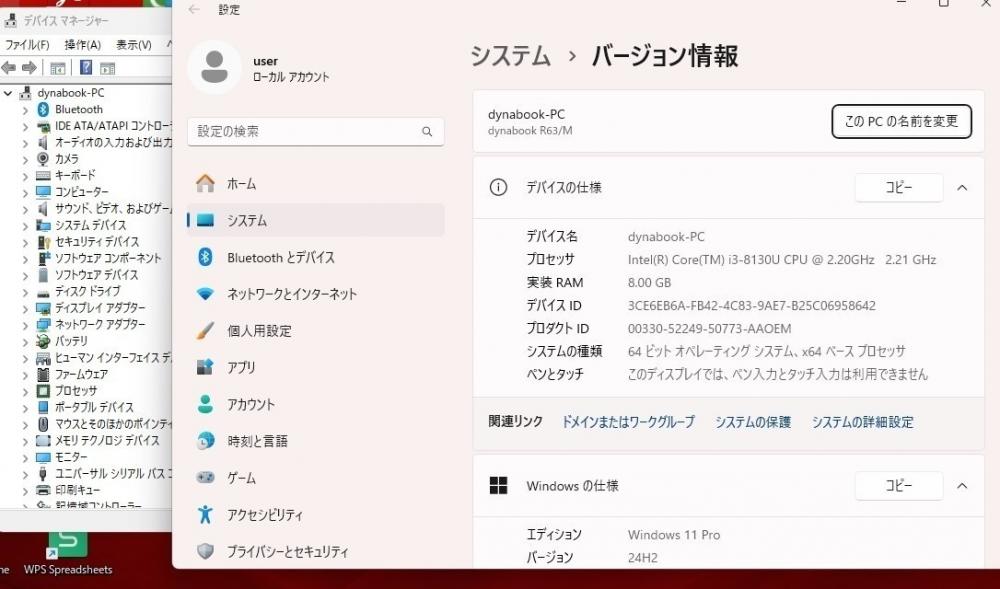The height and width of the screenshot is (589, 1000).
Task: Open ファイル(F) menu in Device Manager
Action: [x=27, y=45]
